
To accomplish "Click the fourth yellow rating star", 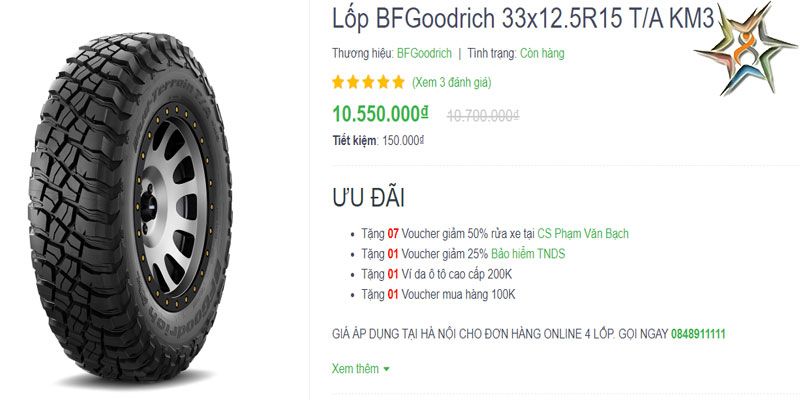I will coord(384,82).
